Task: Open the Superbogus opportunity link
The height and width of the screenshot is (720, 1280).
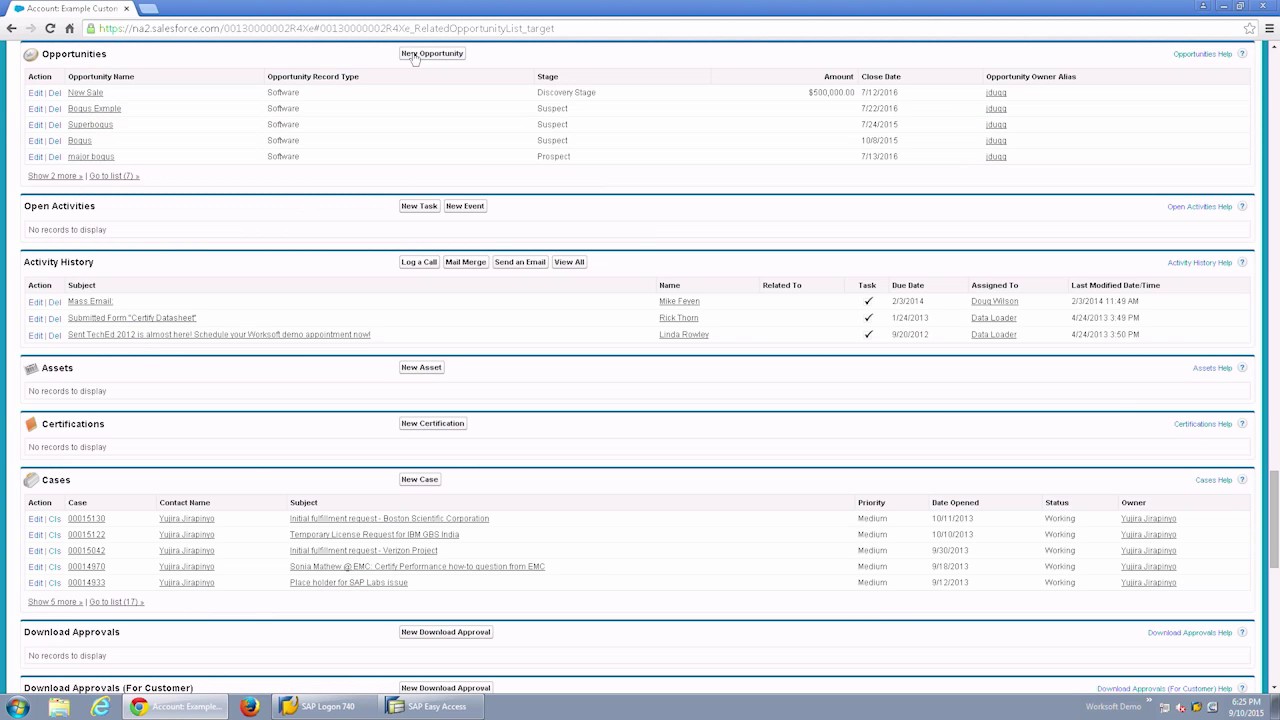Action: tap(90, 125)
